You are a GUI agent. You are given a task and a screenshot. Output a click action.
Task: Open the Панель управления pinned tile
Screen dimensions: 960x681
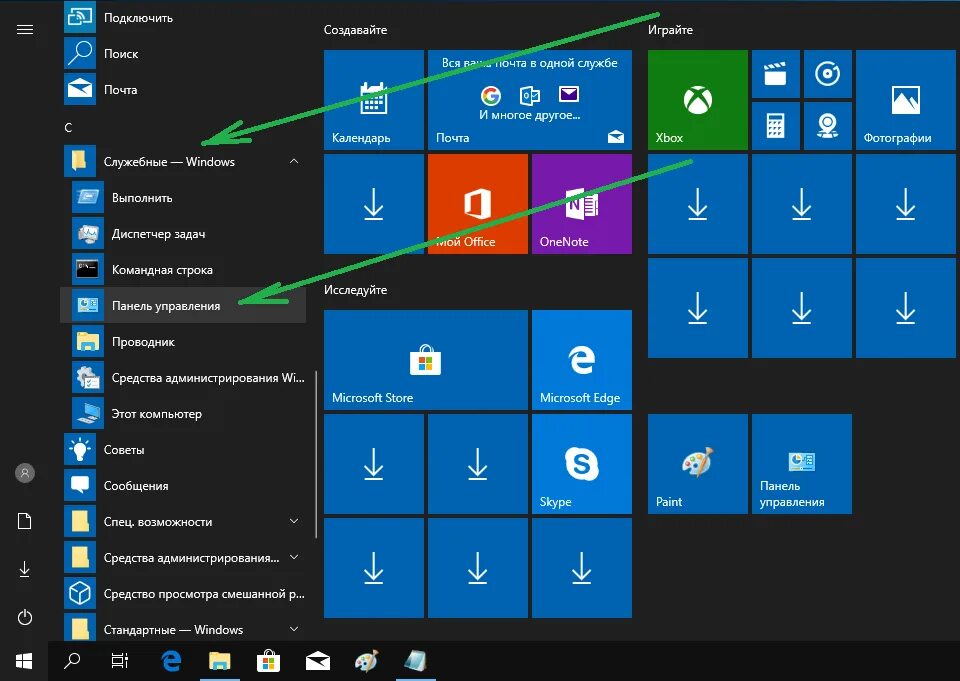(801, 464)
